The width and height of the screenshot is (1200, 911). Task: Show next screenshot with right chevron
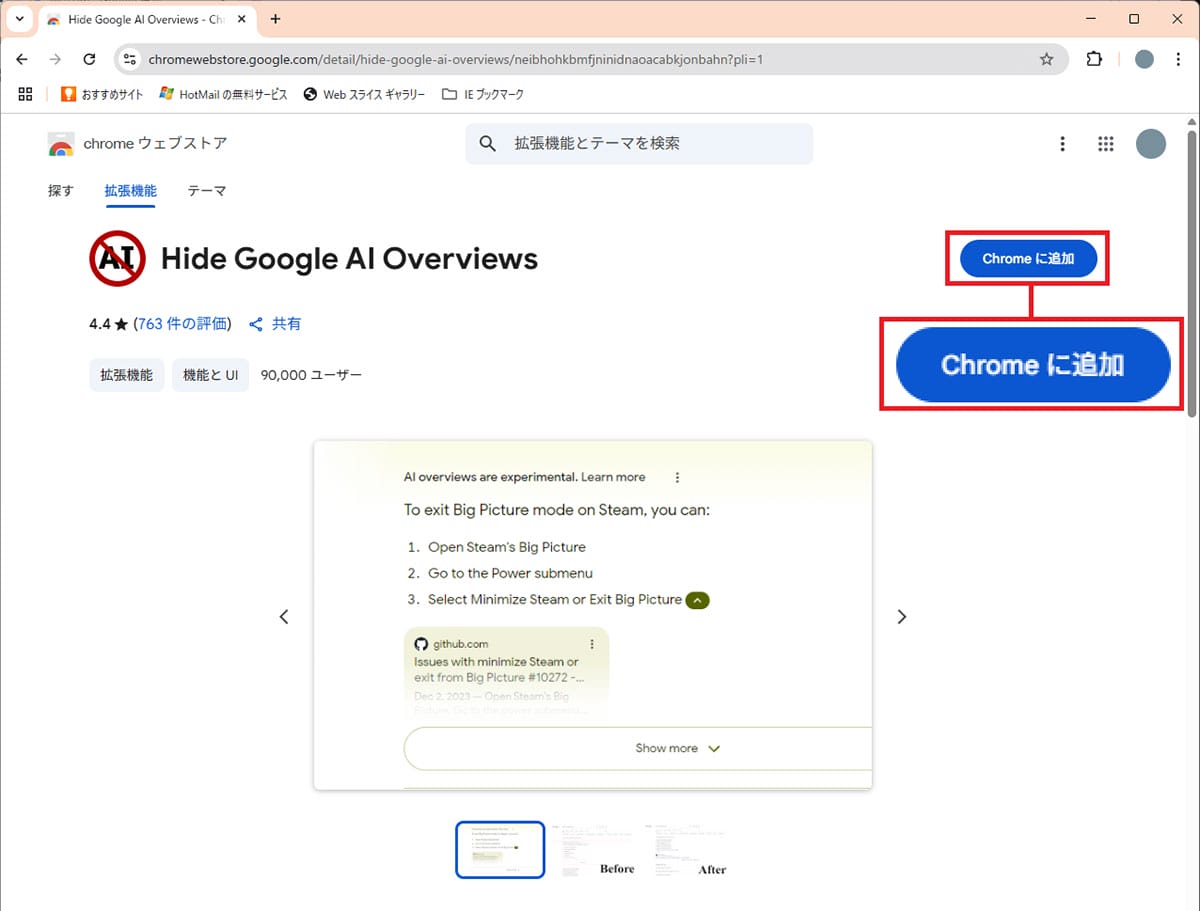coord(902,617)
